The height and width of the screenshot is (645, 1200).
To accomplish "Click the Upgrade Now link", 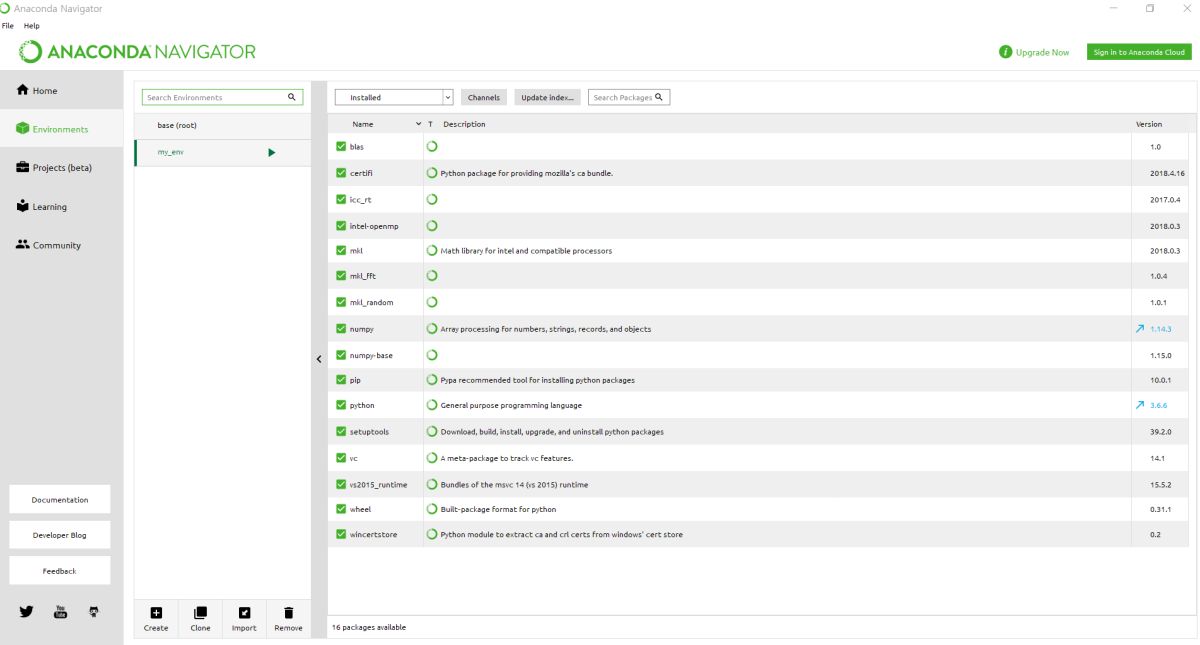I will coord(1043,52).
